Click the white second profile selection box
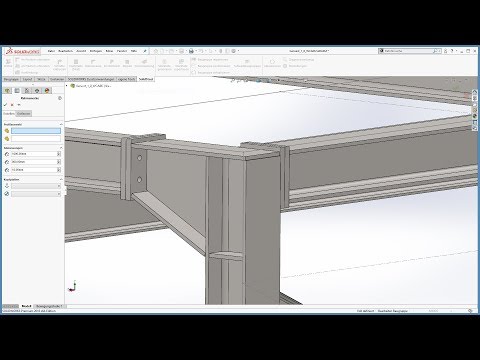This screenshot has width=480, height=360. click(36, 139)
